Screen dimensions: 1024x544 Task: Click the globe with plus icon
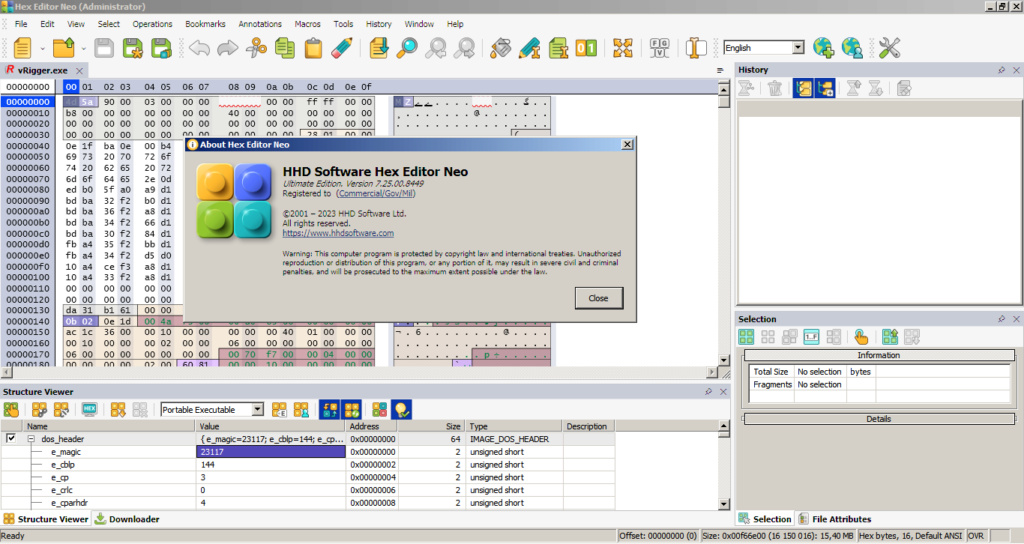[x=824, y=48]
